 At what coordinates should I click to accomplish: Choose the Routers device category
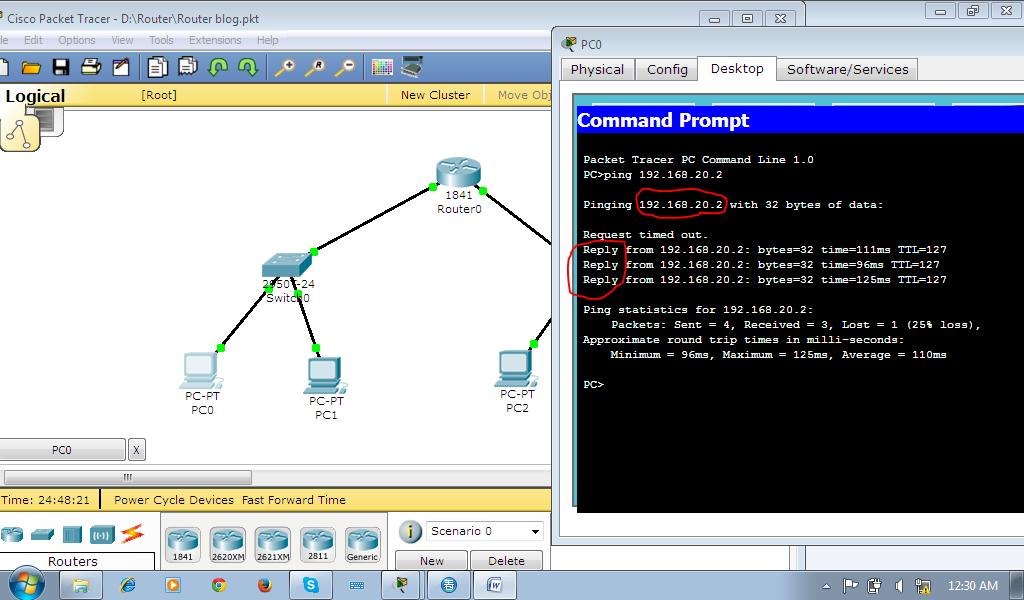[12, 535]
